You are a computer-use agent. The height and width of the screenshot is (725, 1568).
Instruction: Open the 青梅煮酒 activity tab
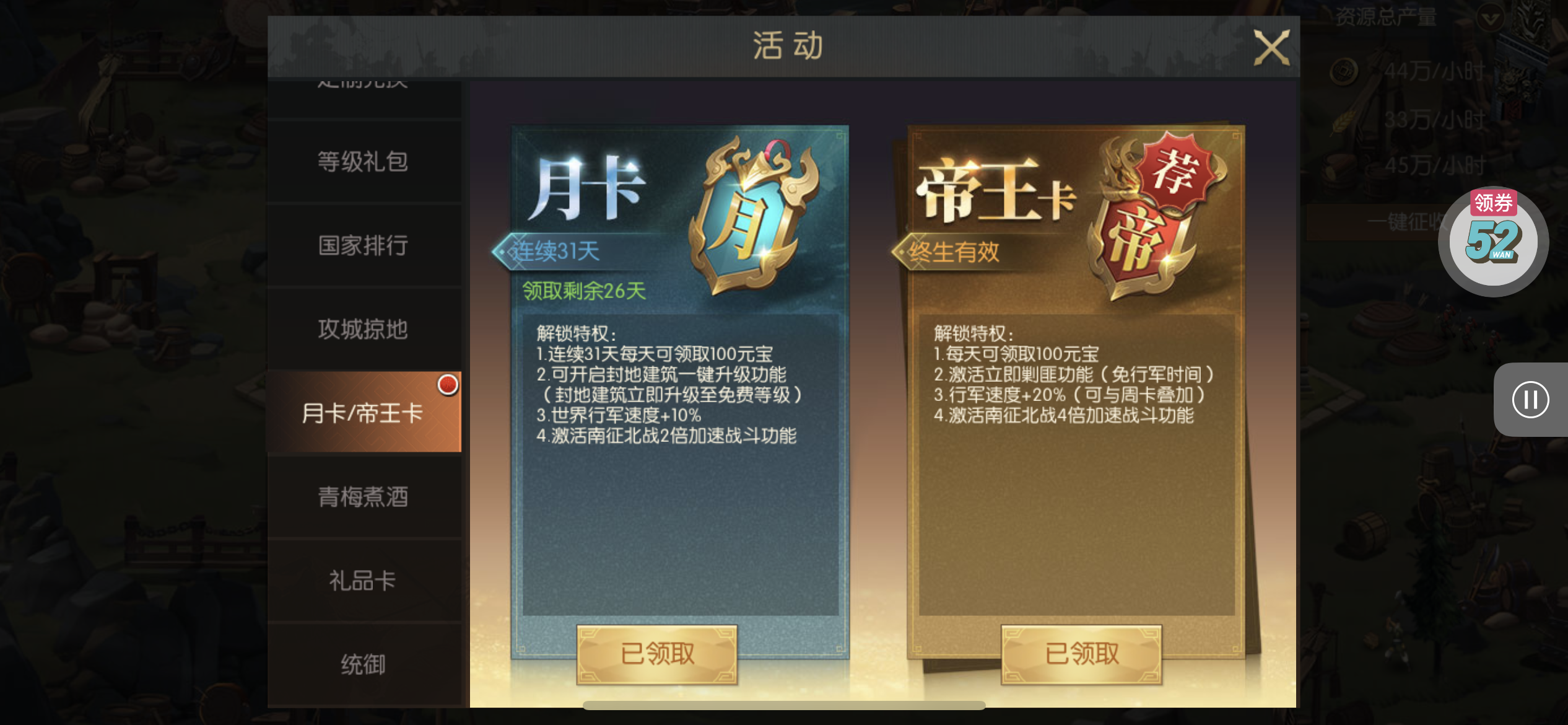(364, 497)
